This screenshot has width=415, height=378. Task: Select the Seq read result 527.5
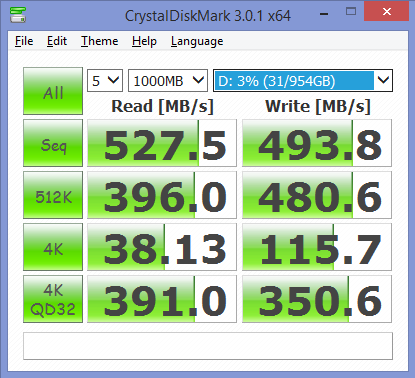coord(162,143)
